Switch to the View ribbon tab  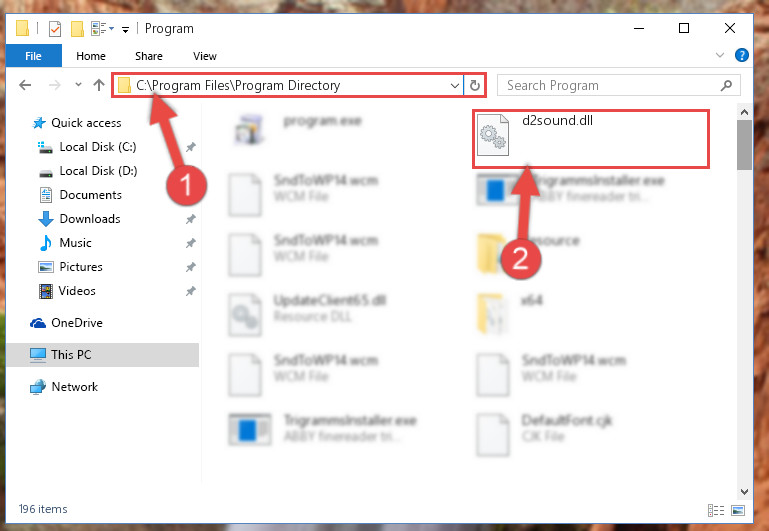(205, 56)
